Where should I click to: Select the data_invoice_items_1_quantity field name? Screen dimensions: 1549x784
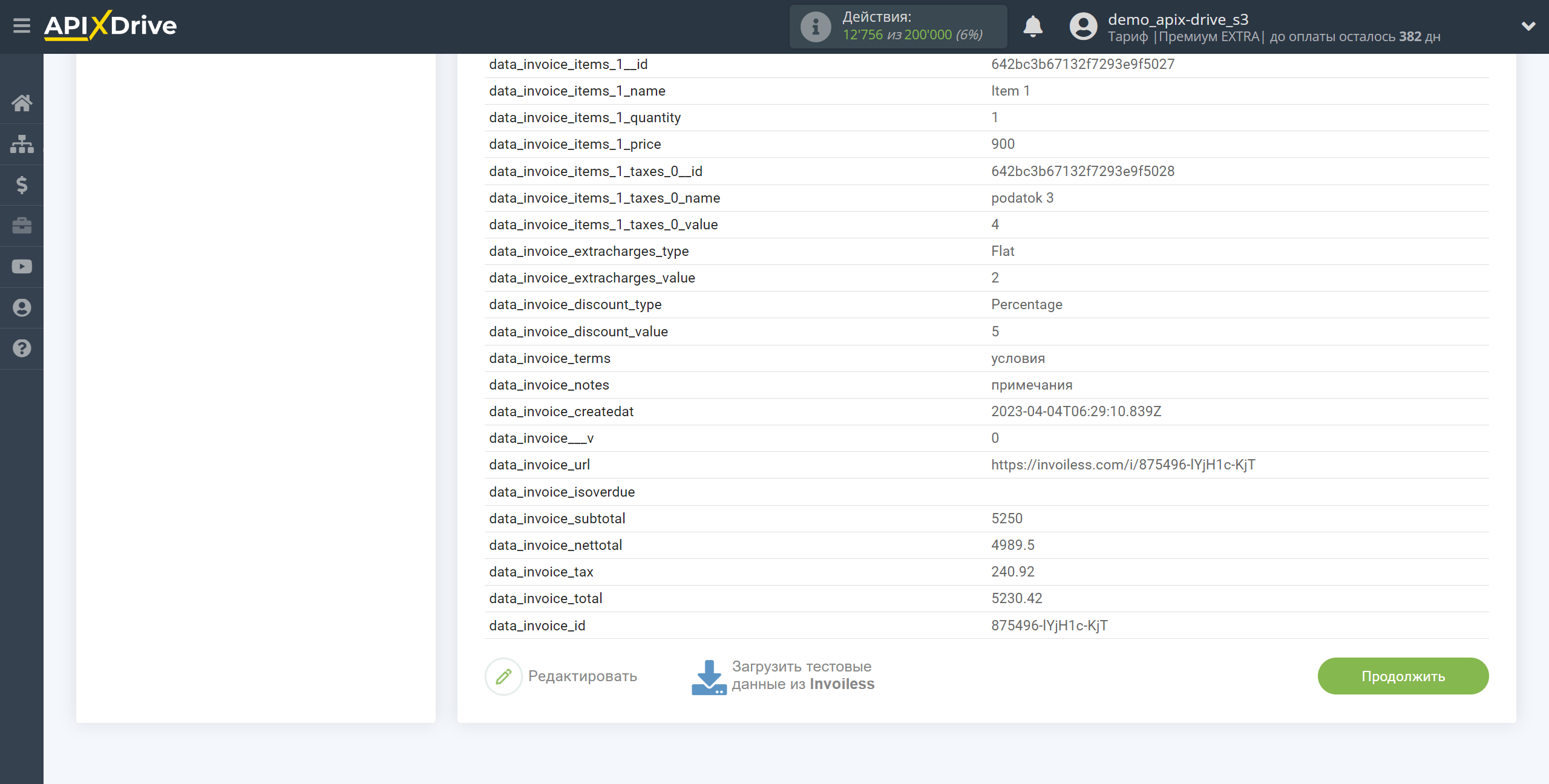(585, 117)
